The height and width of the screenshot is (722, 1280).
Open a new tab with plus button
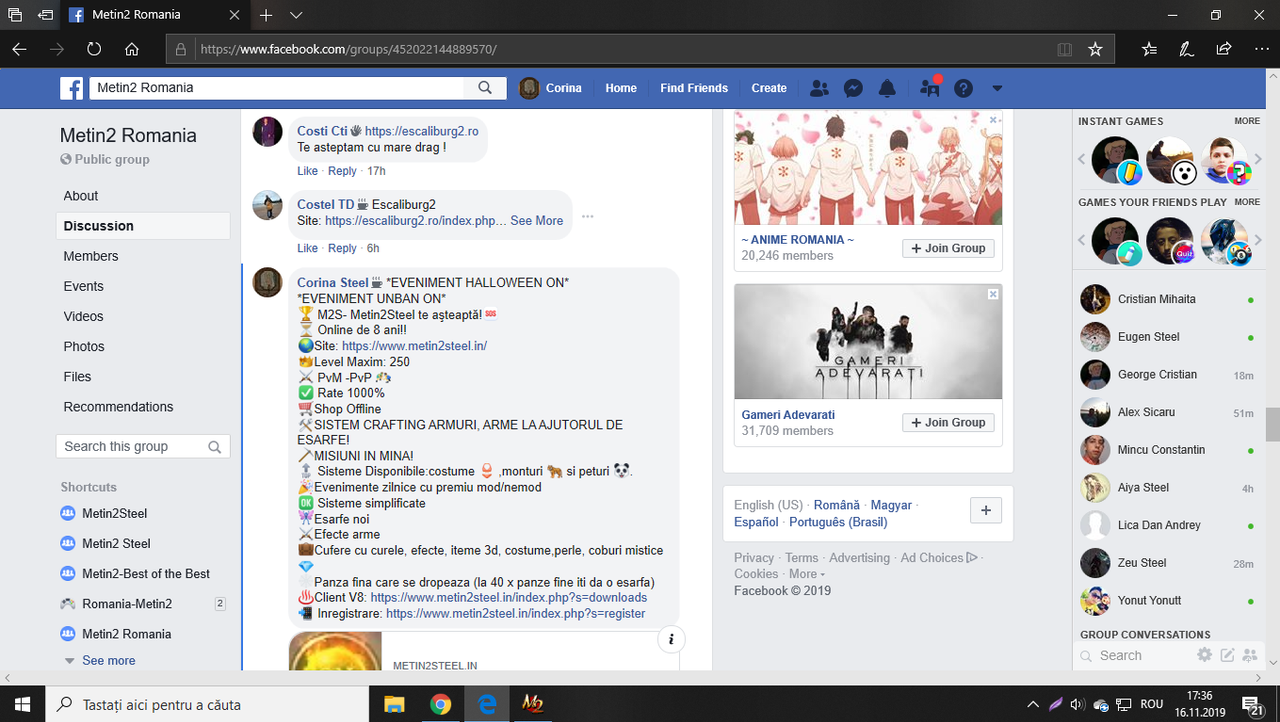(266, 15)
